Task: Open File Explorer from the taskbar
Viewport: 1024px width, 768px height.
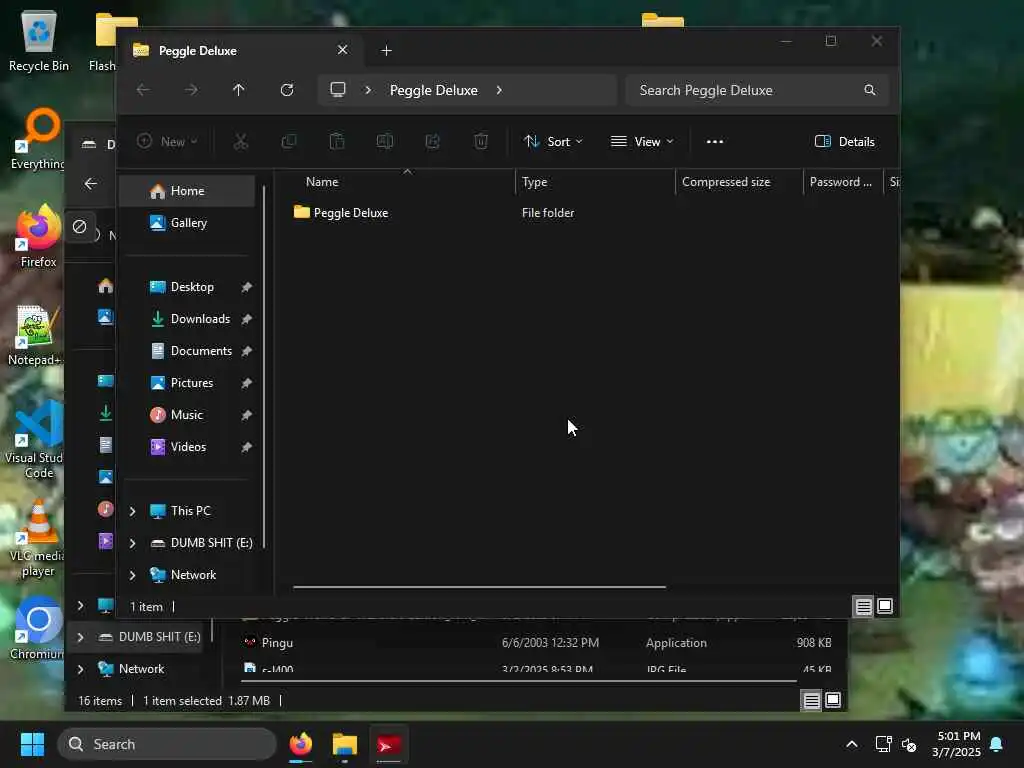Action: pos(345,744)
